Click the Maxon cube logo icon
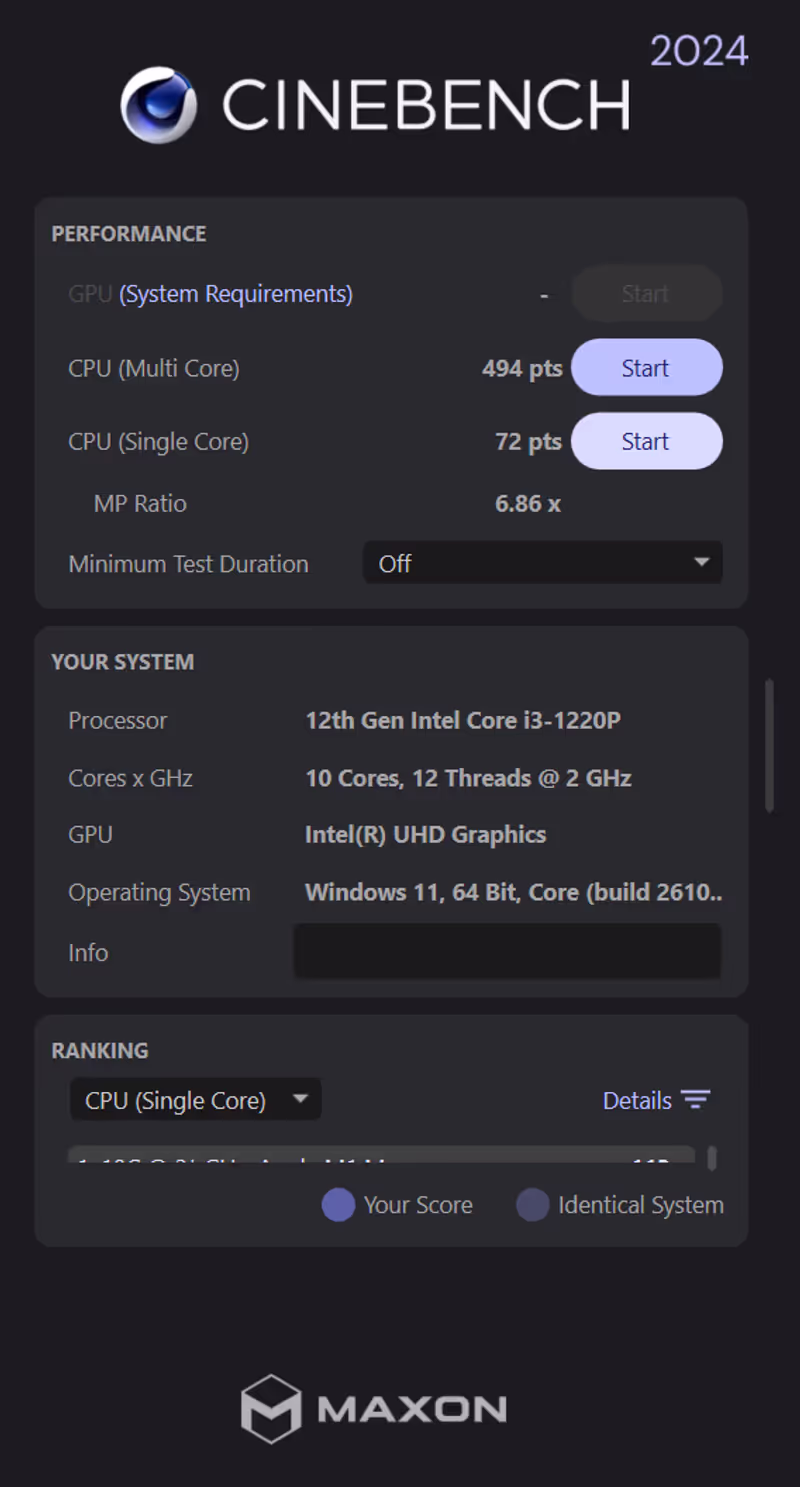 (271, 1408)
